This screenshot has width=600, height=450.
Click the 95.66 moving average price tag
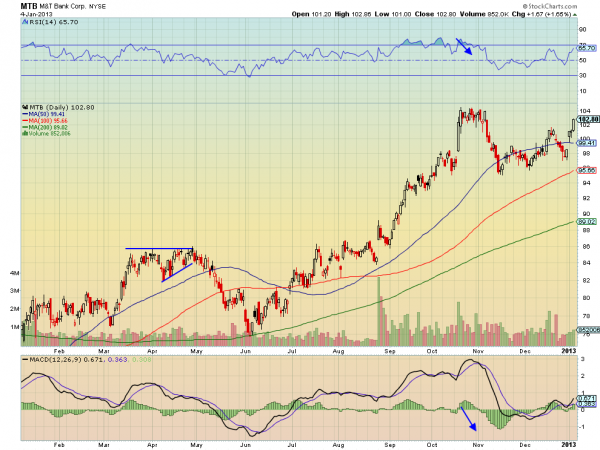coord(587,170)
